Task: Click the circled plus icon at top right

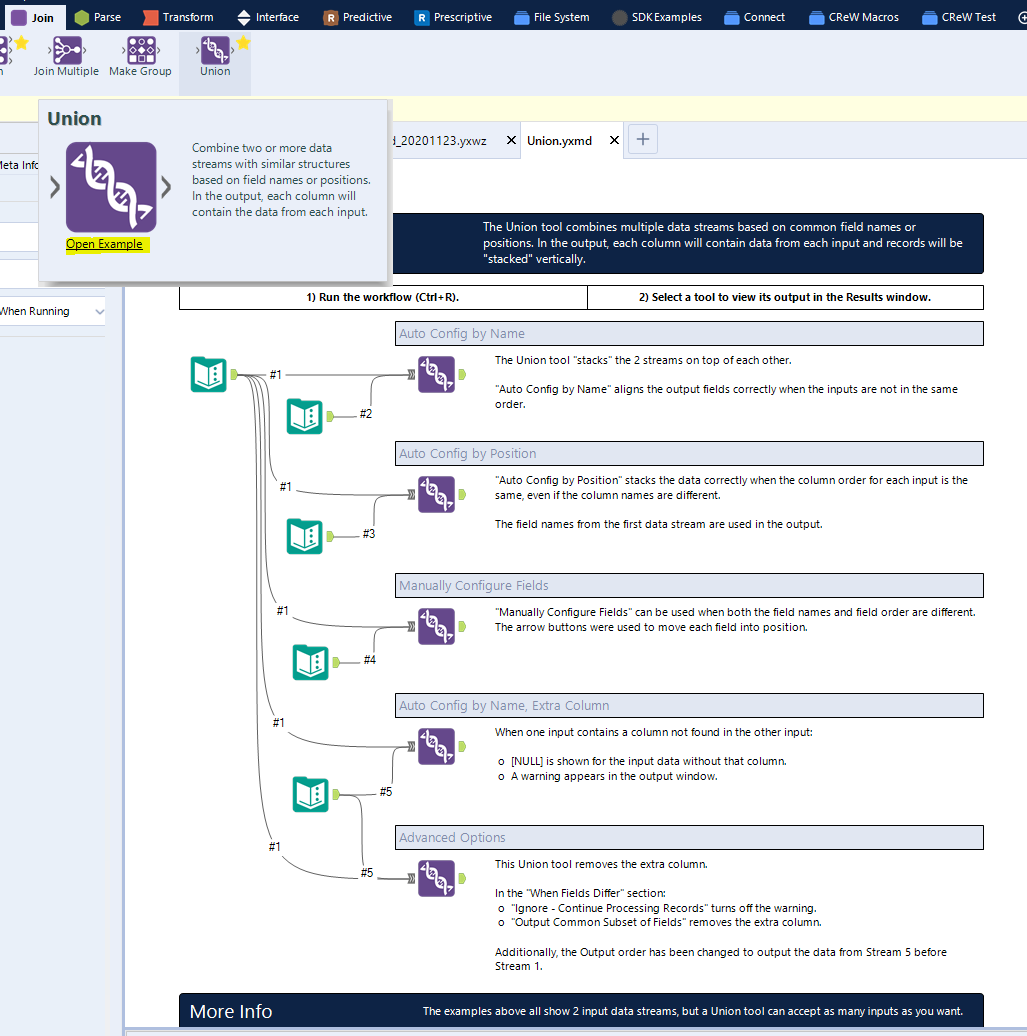Action: click(x=1021, y=16)
